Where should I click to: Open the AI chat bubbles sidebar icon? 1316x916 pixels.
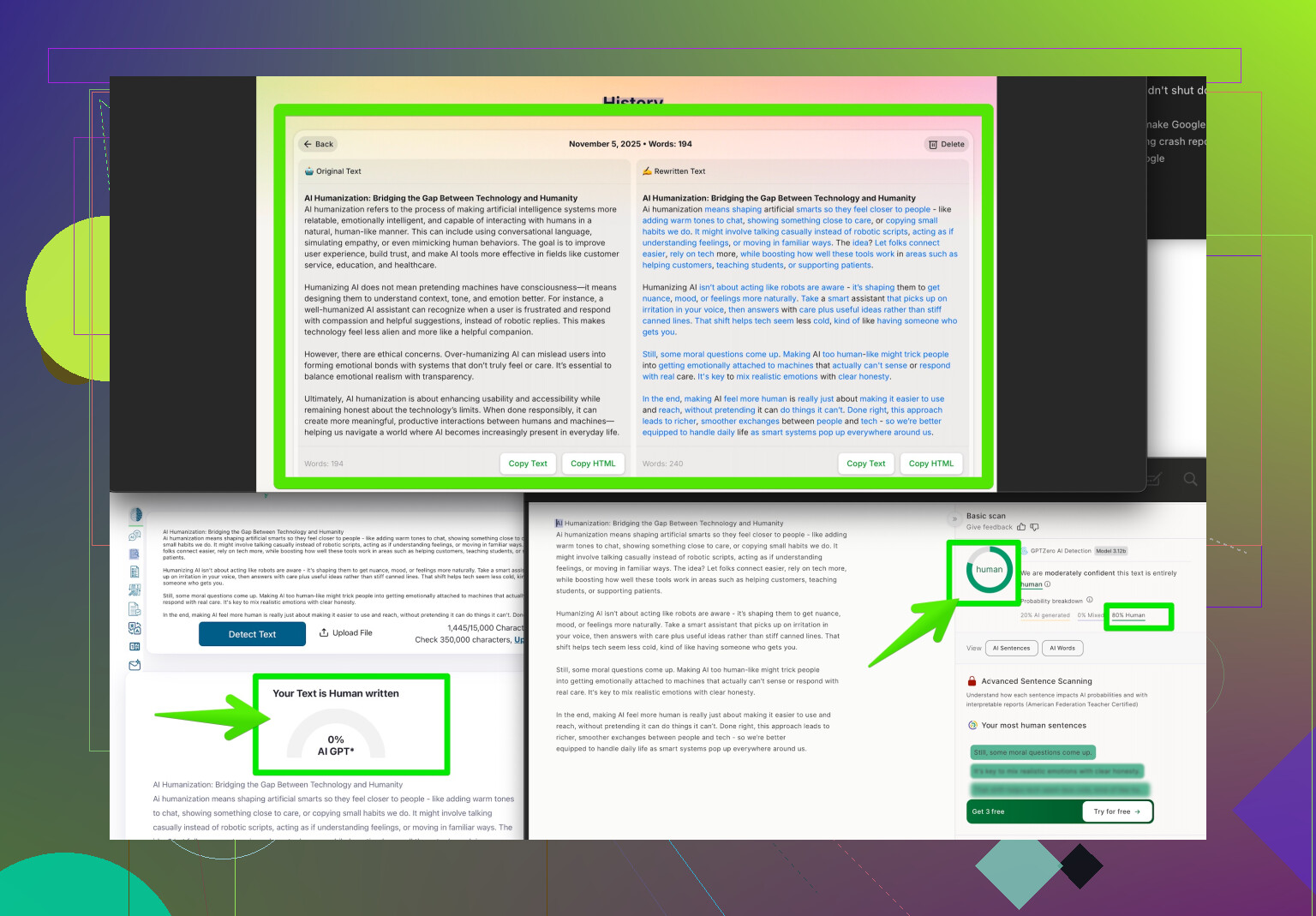[x=135, y=536]
